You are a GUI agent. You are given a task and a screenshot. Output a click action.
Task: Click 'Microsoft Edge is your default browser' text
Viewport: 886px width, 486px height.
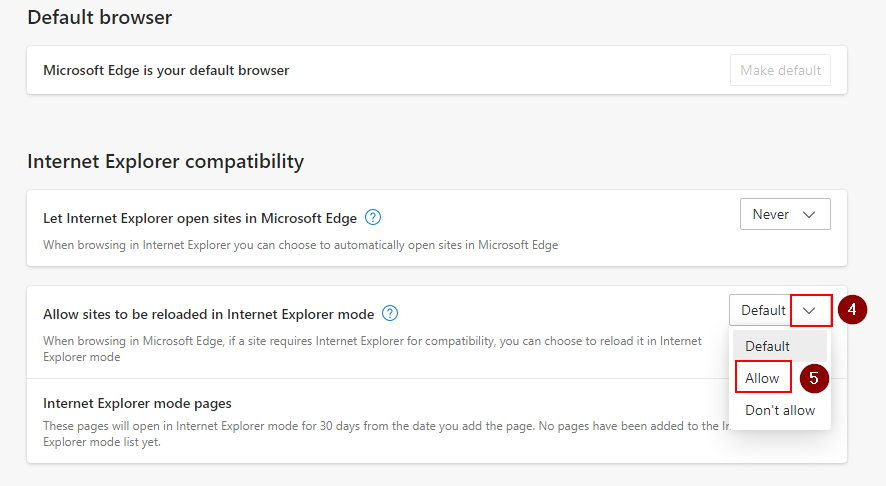pyautogui.click(x=166, y=70)
